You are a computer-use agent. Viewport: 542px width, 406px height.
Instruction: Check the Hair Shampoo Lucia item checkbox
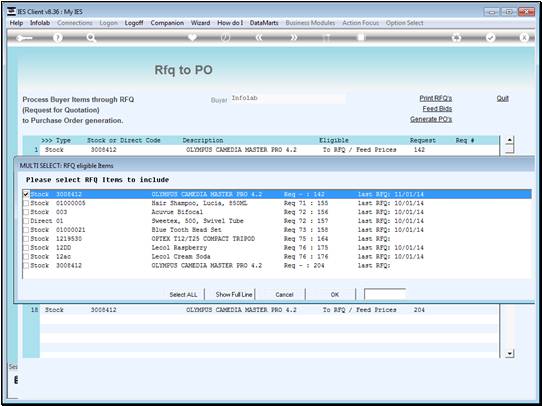click(x=26, y=203)
